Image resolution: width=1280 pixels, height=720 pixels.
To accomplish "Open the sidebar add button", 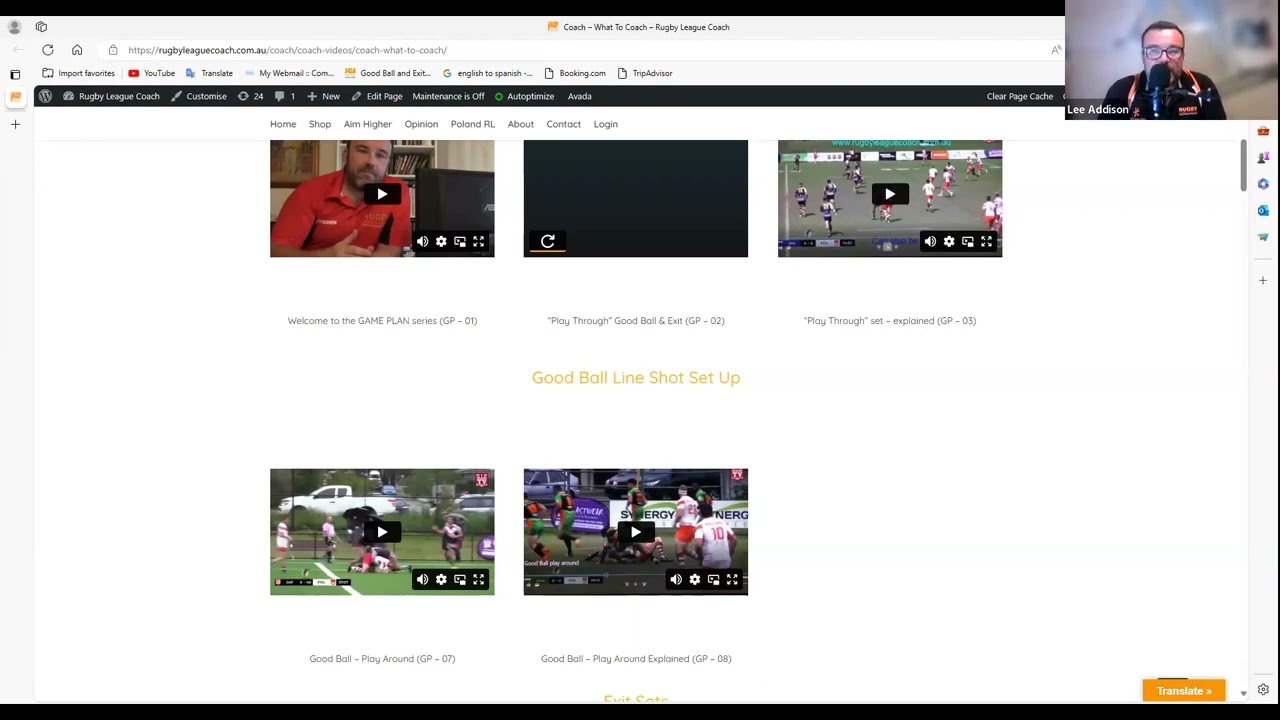I will click(1263, 280).
